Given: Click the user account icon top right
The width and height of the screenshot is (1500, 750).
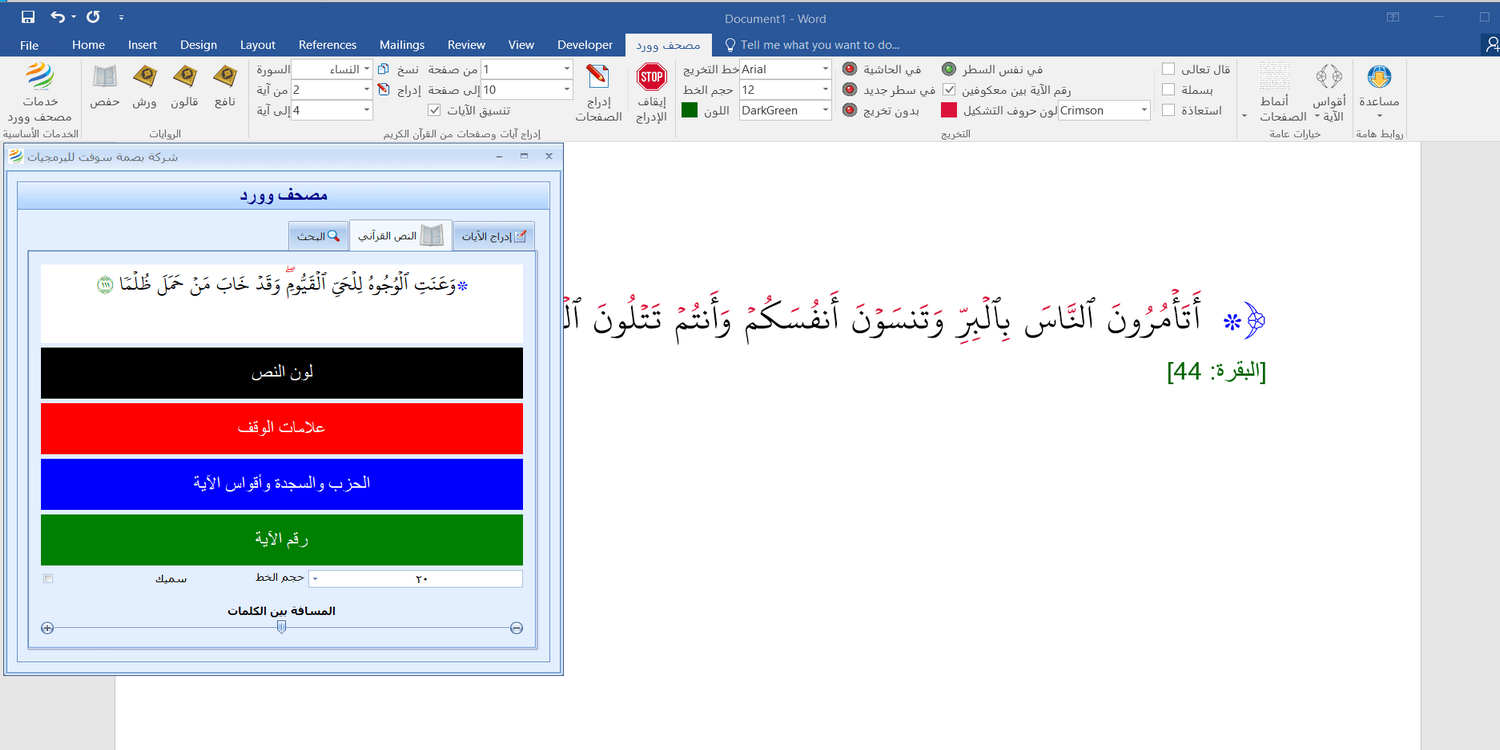Looking at the screenshot, I should click(x=1491, y=44).
